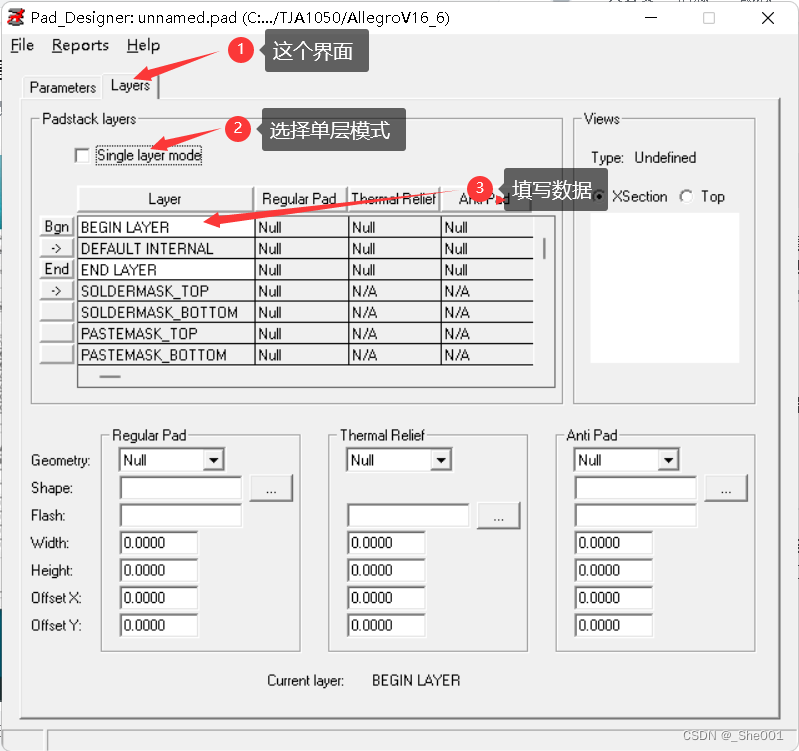This screenshot has height=751, width=799.
Task: Select the XSection view radio button
Action: (x=598, y=197)
